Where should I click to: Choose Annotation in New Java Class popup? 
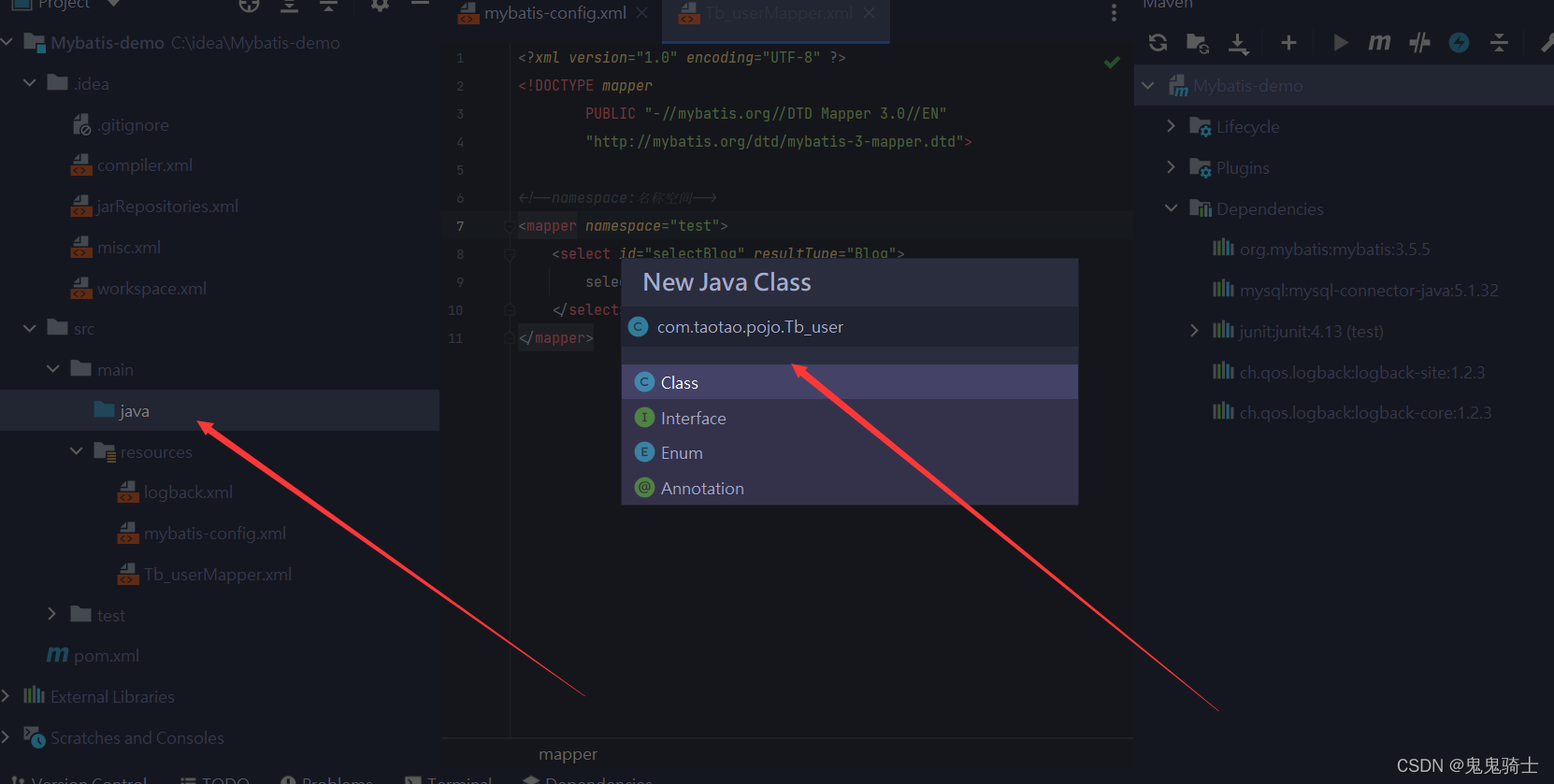pos(850,488)
